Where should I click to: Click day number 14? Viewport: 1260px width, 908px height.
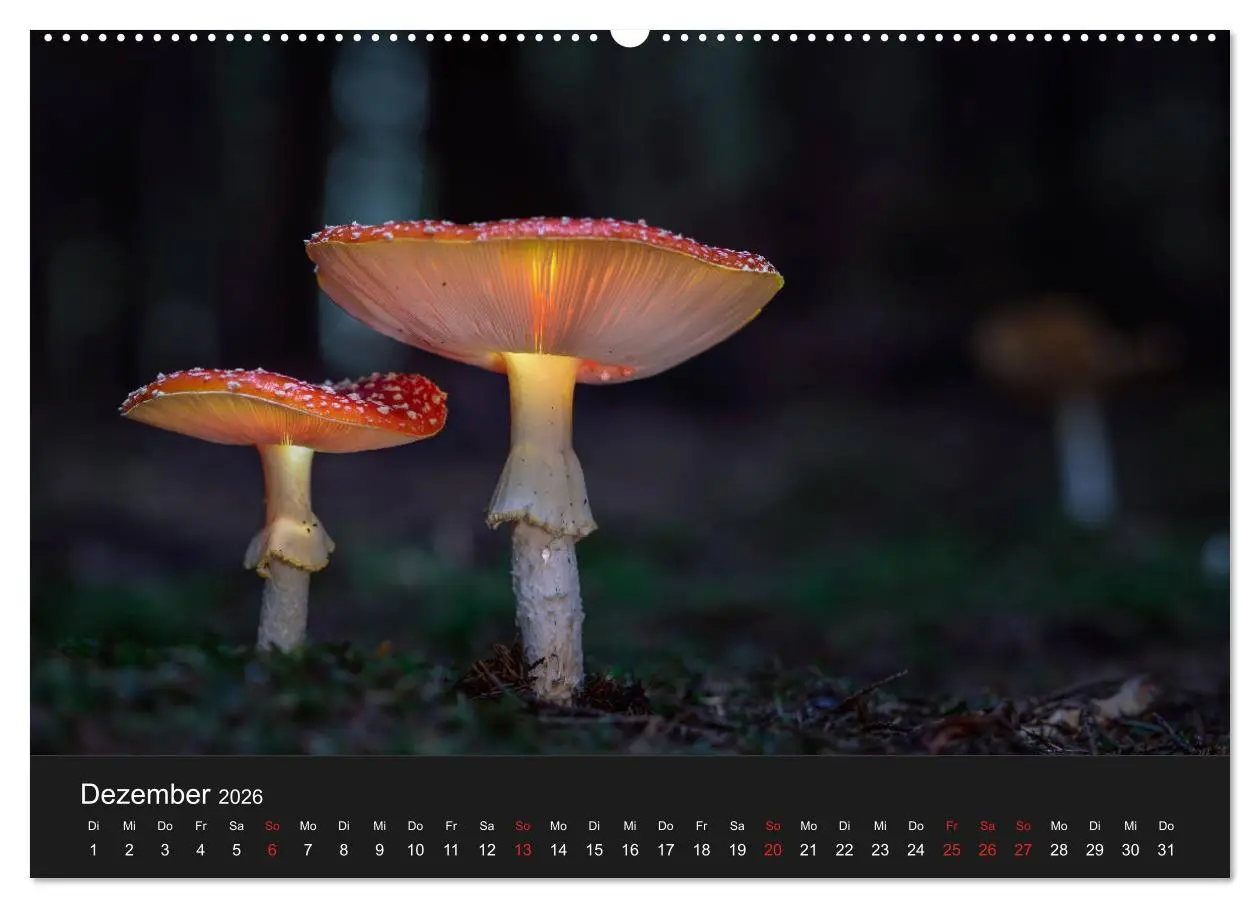tap(558, 850)
